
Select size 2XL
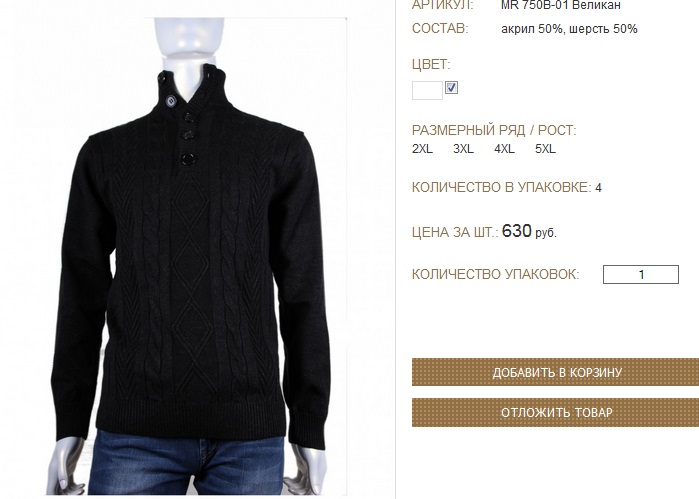pos(422,149)
